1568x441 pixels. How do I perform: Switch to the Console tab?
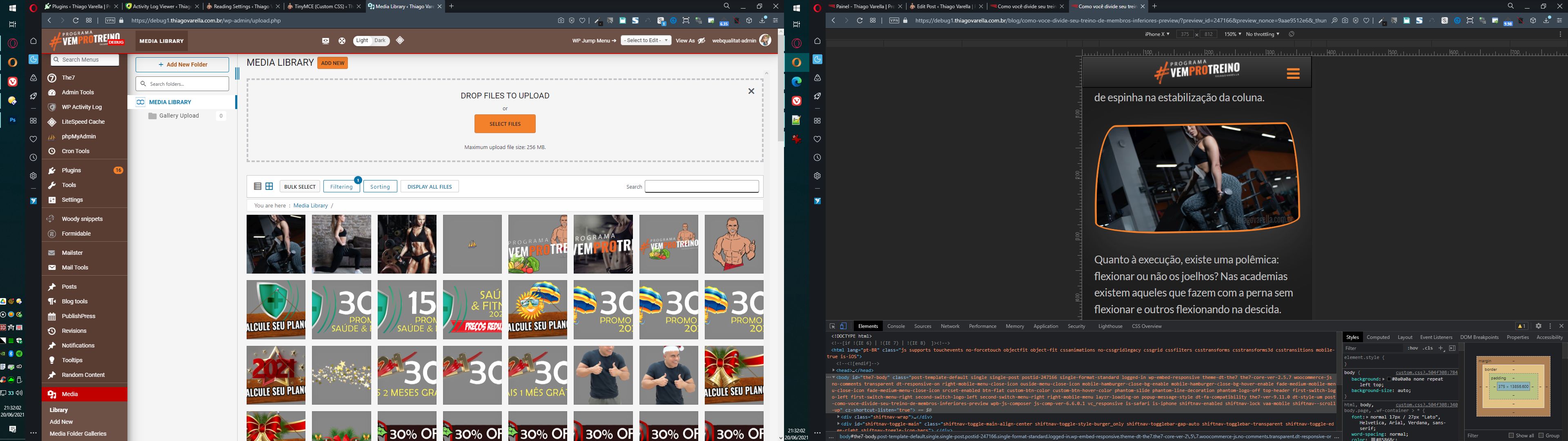point(896,327)
